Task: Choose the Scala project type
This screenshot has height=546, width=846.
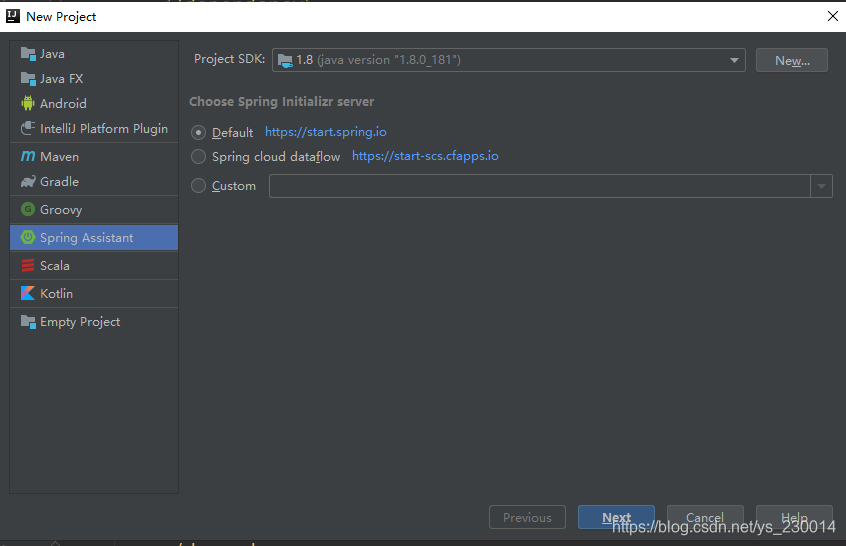Action: (94, 265)
